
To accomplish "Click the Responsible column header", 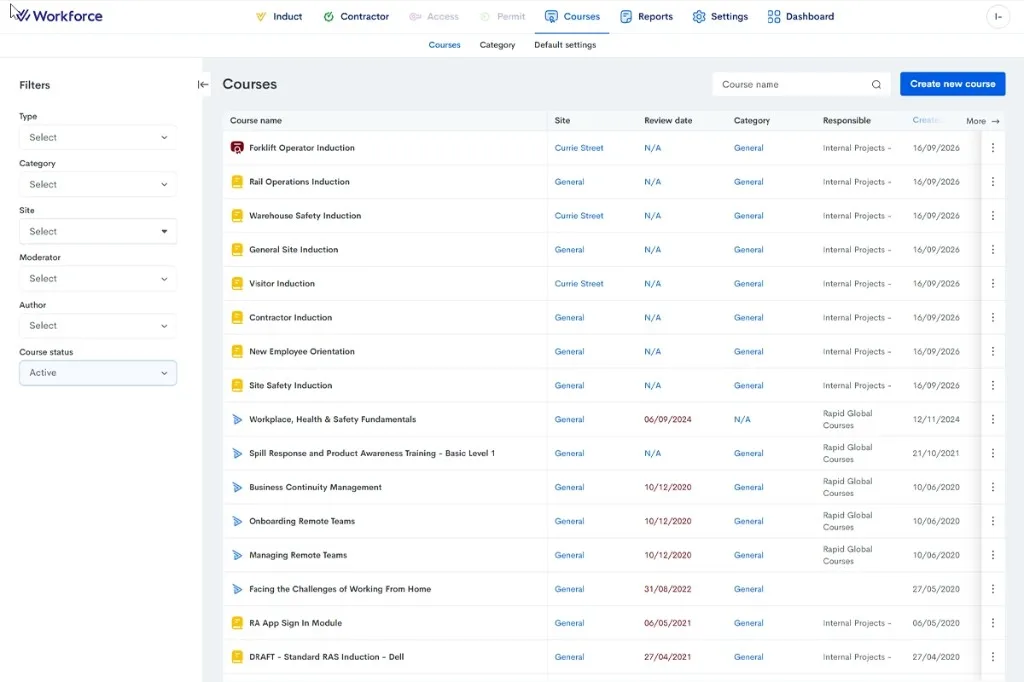I will click(x=846, y=120).
